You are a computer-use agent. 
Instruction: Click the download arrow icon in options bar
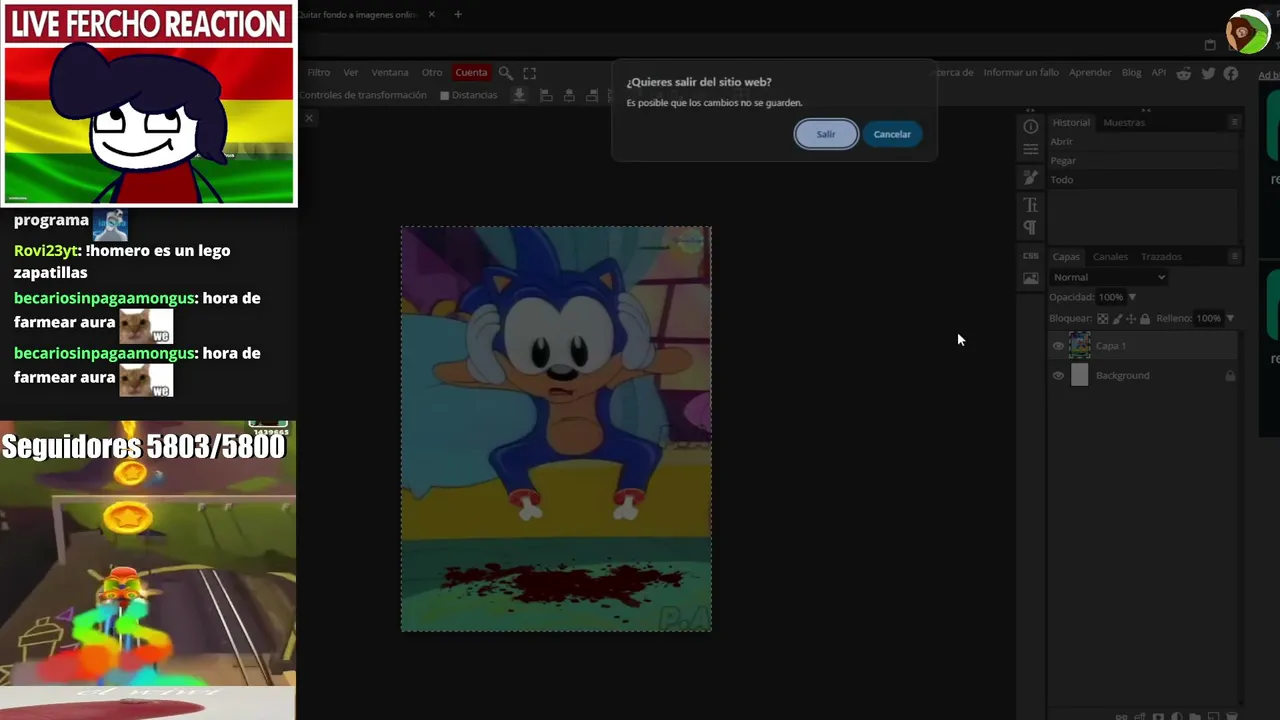[519, 95]
